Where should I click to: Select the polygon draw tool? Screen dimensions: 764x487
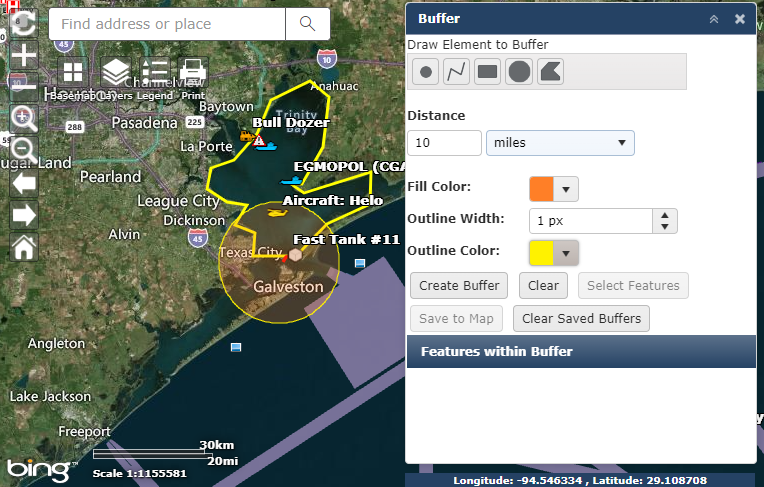point(550,72)
